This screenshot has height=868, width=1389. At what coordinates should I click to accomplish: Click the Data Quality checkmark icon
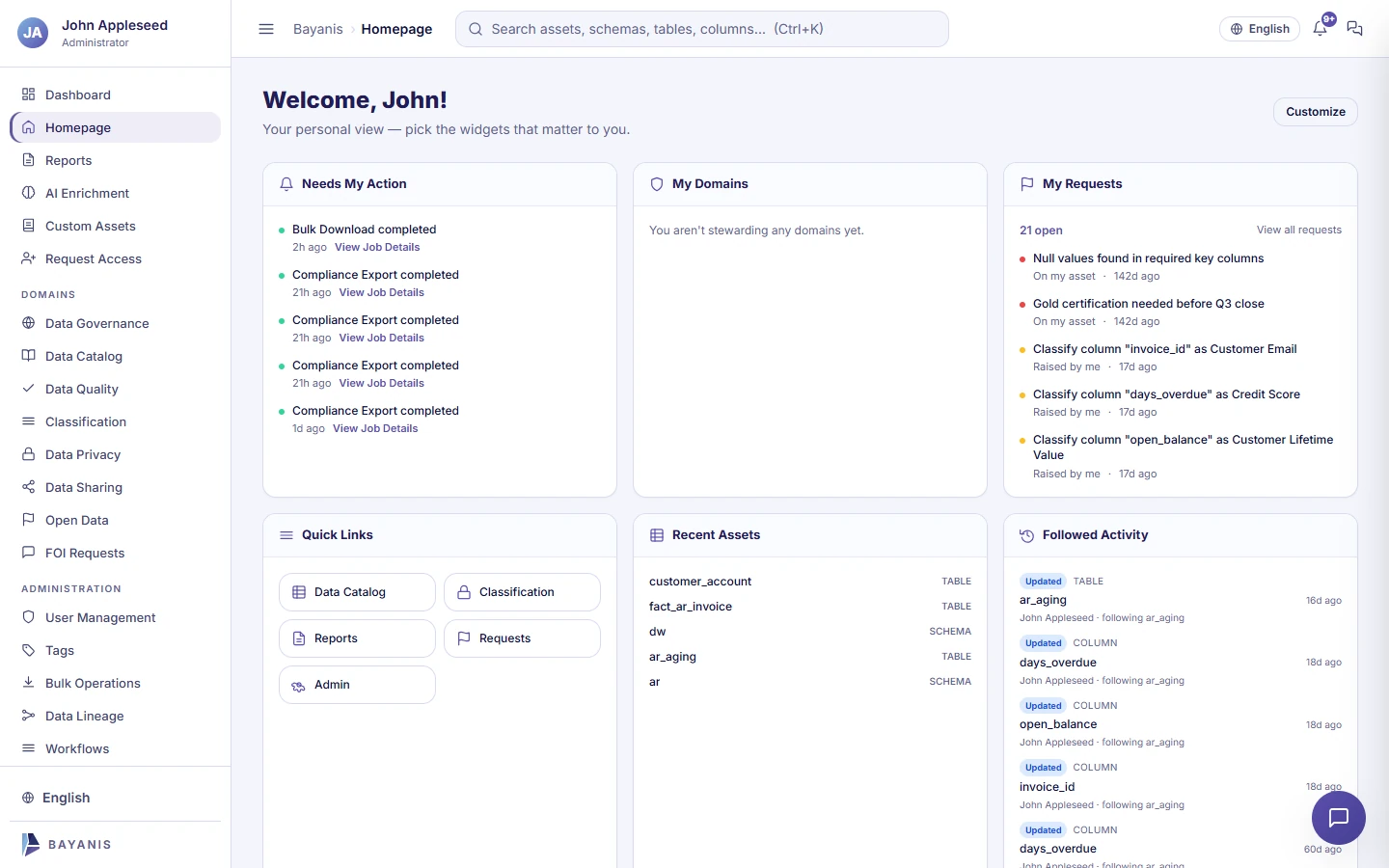pyautogui.click(x=28, y=389)
